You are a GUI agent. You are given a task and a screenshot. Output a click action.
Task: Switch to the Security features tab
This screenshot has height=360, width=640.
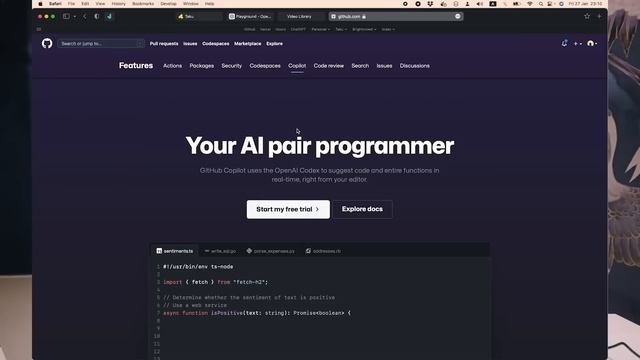(x=231, y=66)
